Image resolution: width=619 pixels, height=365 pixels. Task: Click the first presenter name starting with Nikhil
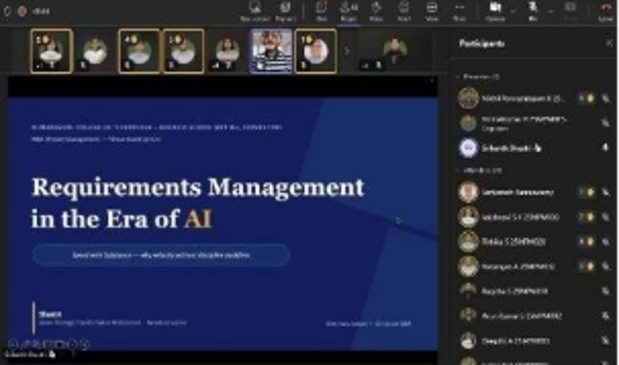pos(524,99)
